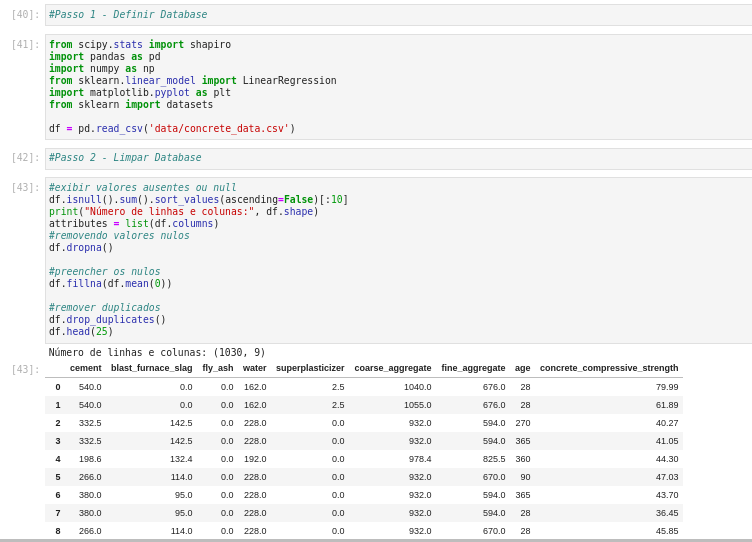Click the 'blast_furnace_slag' column header

pyautogui.click(x=152, y=368)
